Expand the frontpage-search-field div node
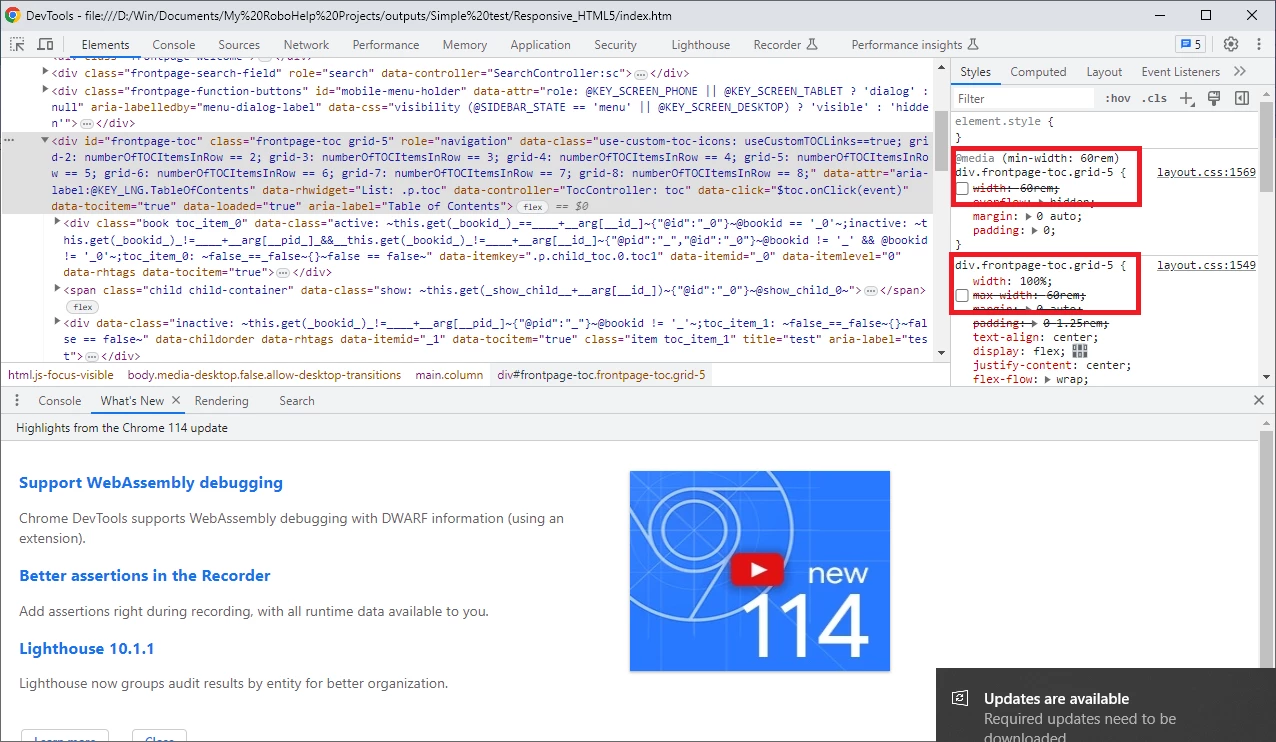Image resolution: width=1276 pixels, height=742 pixels. (x=45, y=73)
